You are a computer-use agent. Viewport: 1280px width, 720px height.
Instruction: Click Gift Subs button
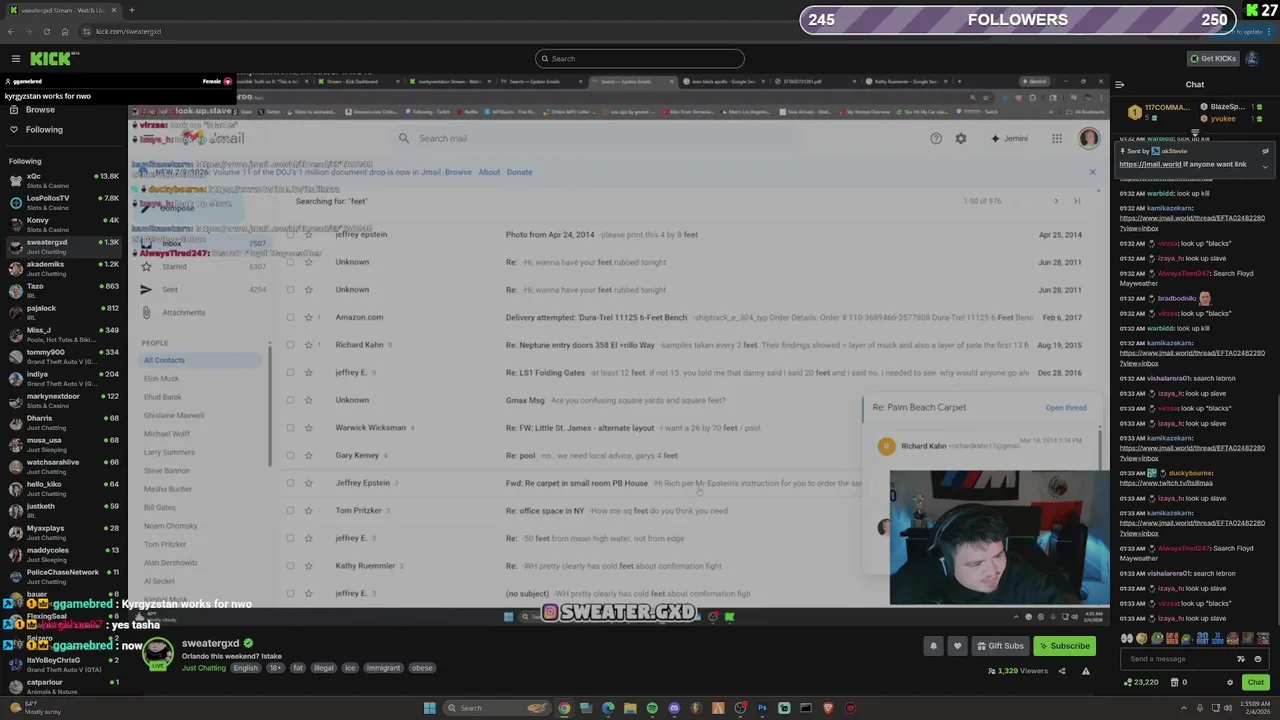point(1000,646)
